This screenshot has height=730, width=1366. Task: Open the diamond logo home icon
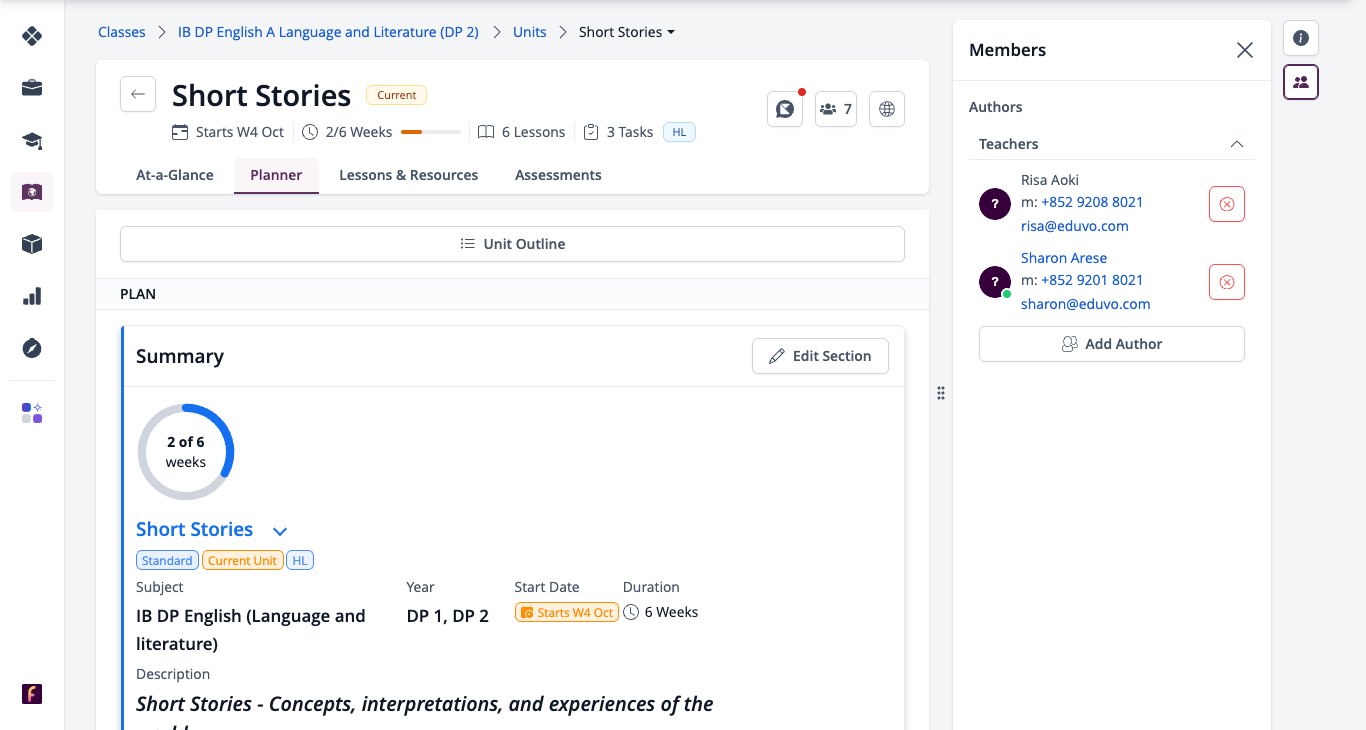(32, 36)
